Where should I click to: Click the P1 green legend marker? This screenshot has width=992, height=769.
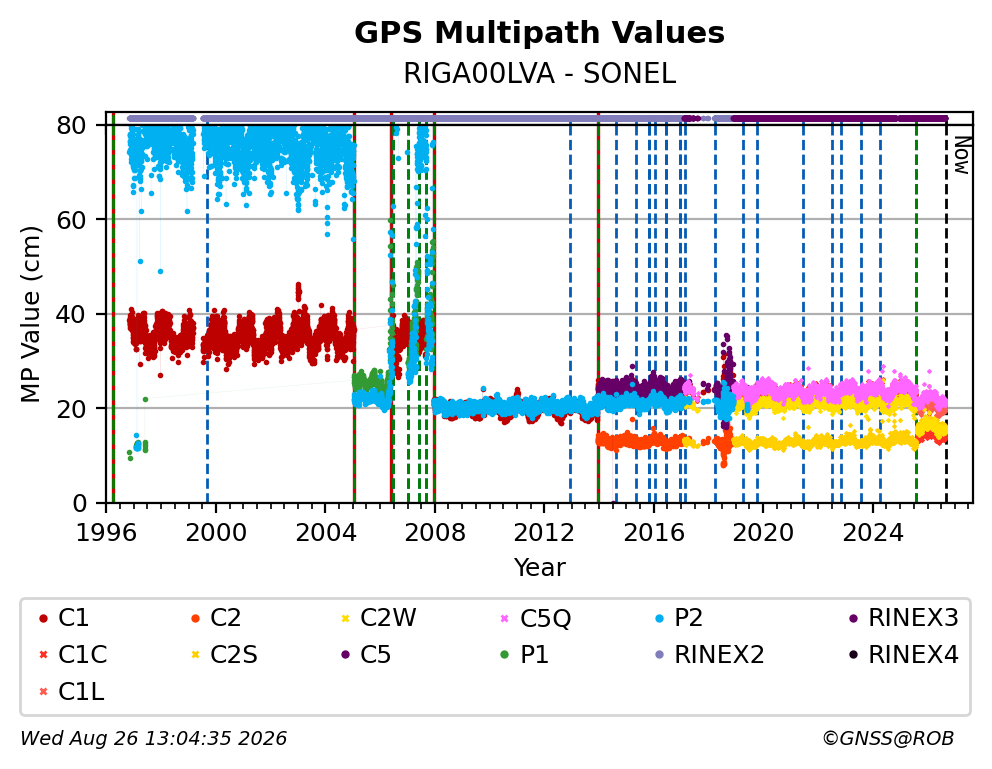pos(504,655)
